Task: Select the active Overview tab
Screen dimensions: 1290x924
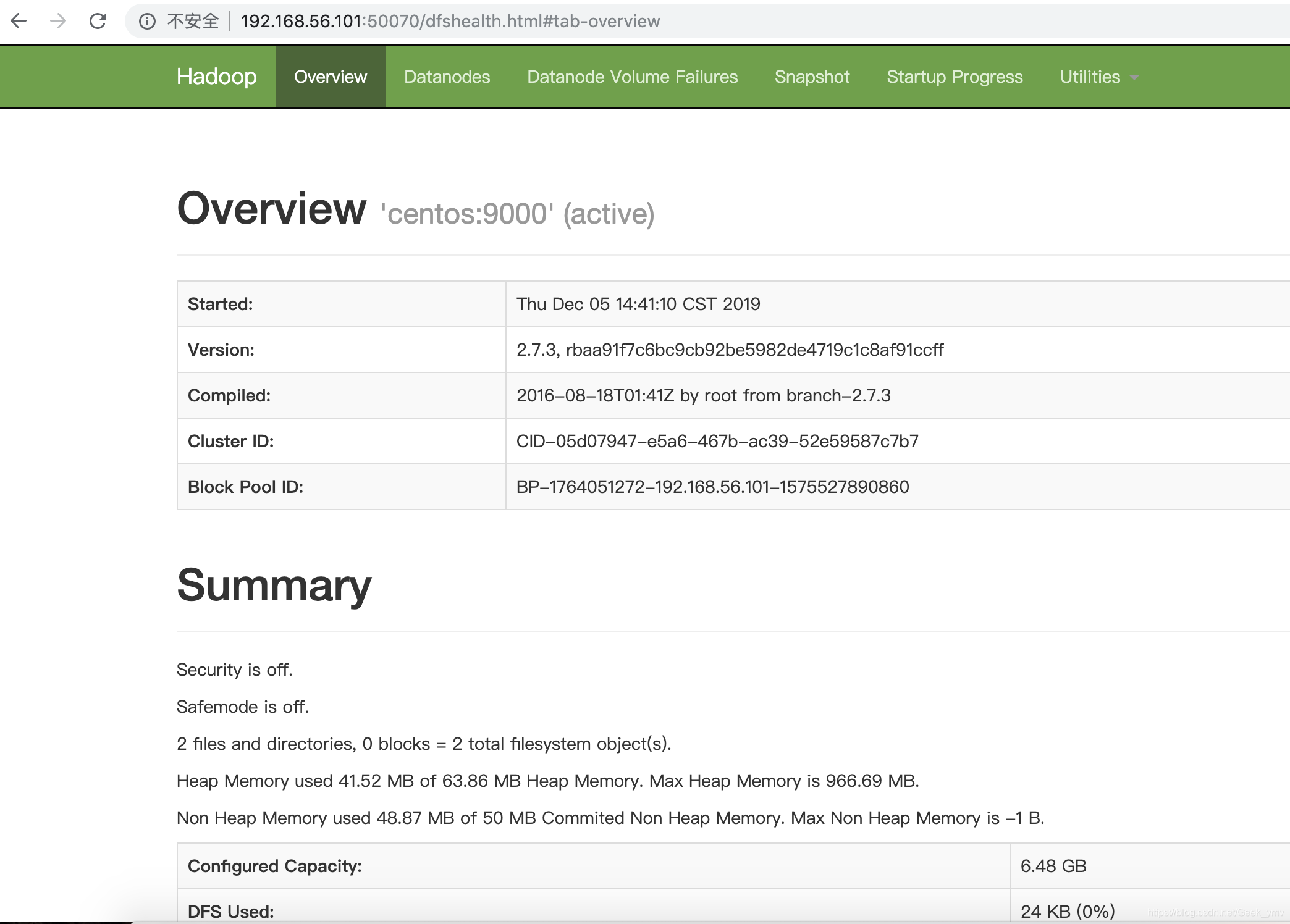Action: click(331, 77)
